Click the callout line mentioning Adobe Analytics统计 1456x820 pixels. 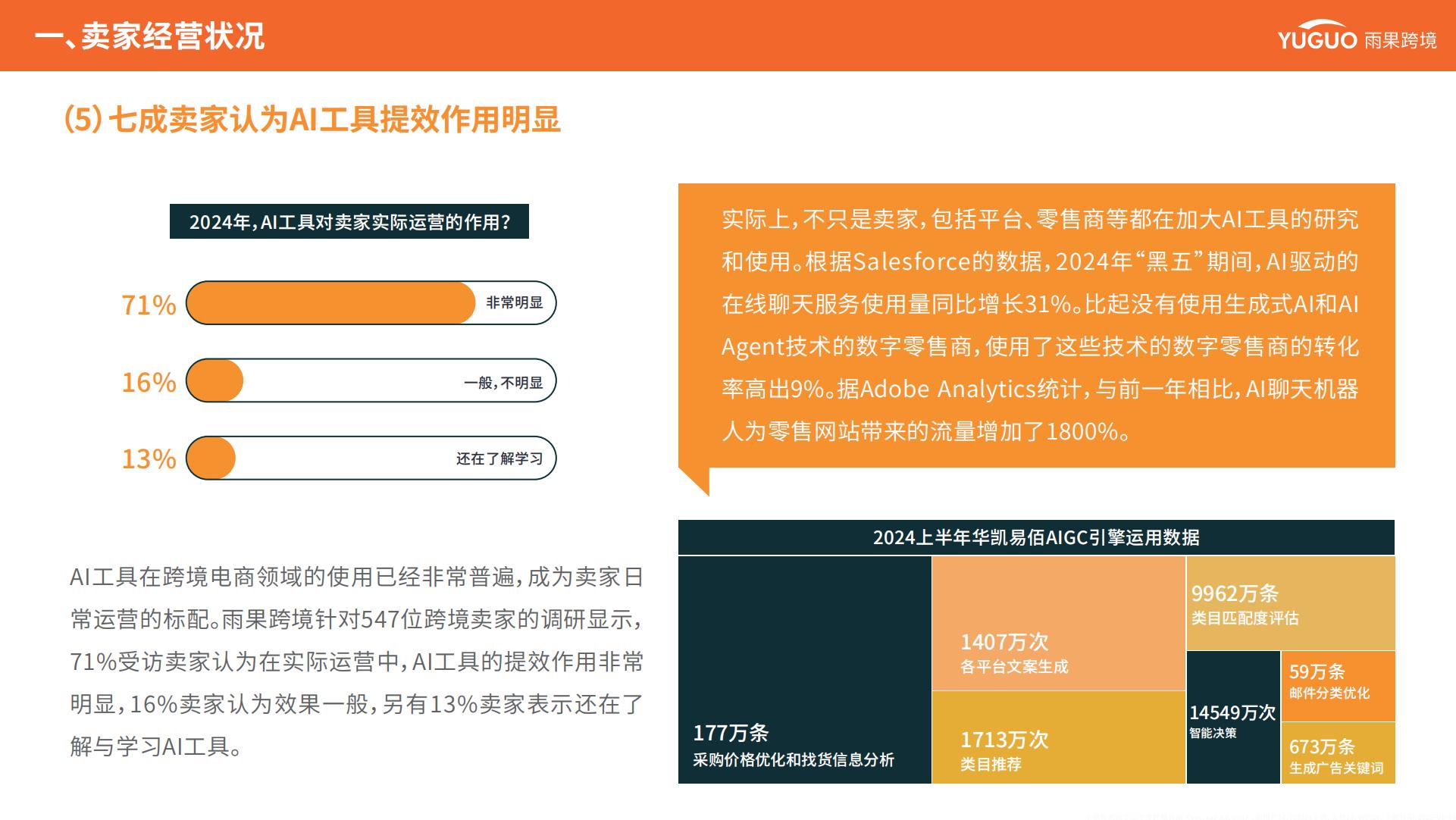1040,389
